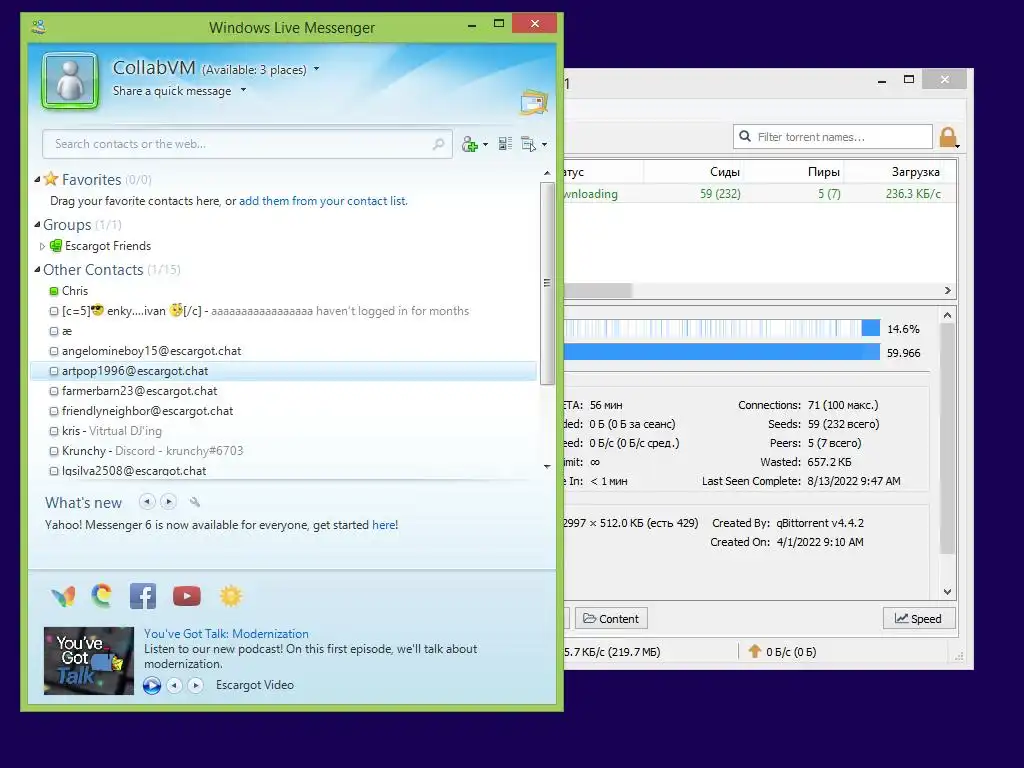Open the weather sun icon
Screen dimensions: 1024x768
click(x=231, y=596)
